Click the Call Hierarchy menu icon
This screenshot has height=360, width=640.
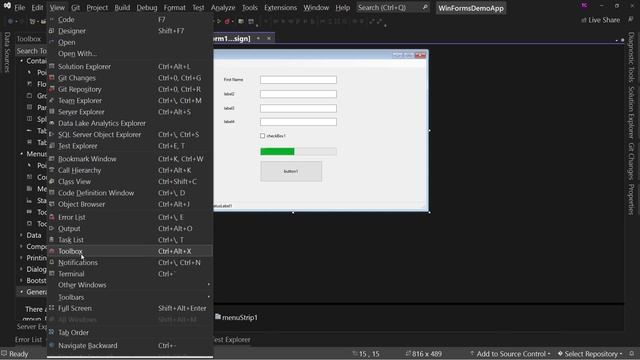click(x=51, y=170)
